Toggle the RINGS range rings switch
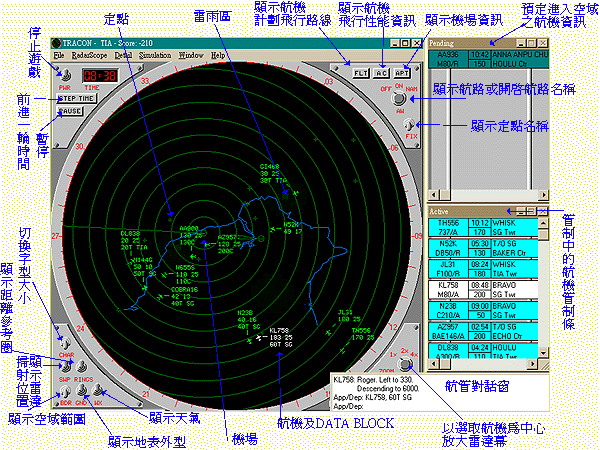The image size is (600, 450). (x=82, y=365)
